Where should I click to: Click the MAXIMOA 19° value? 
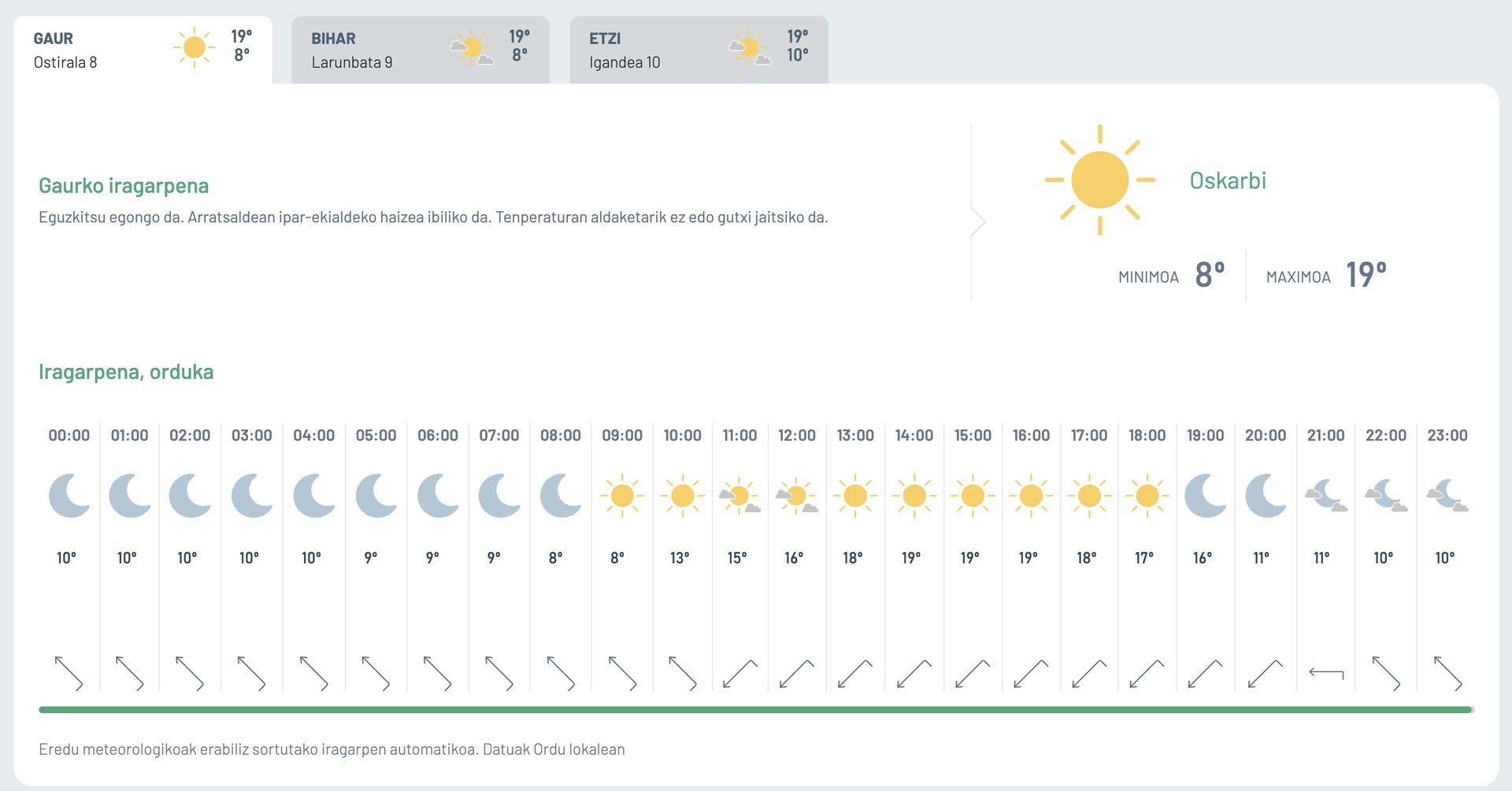click(1366, 275)
